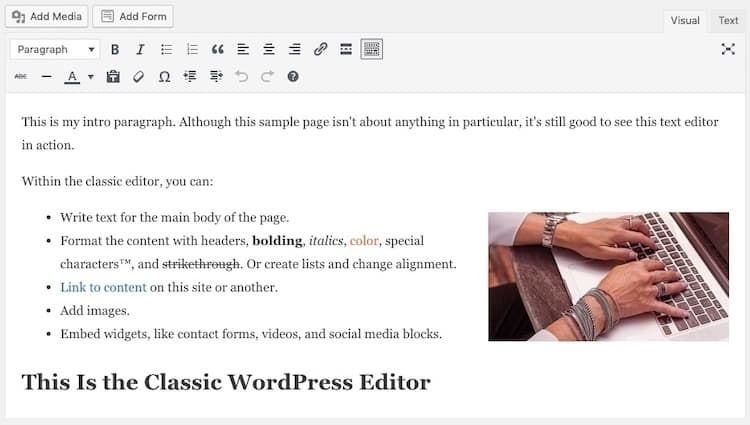Click the bold word 'bolding'
Viewport: 750px width, 425px height.
click(277, 240)
